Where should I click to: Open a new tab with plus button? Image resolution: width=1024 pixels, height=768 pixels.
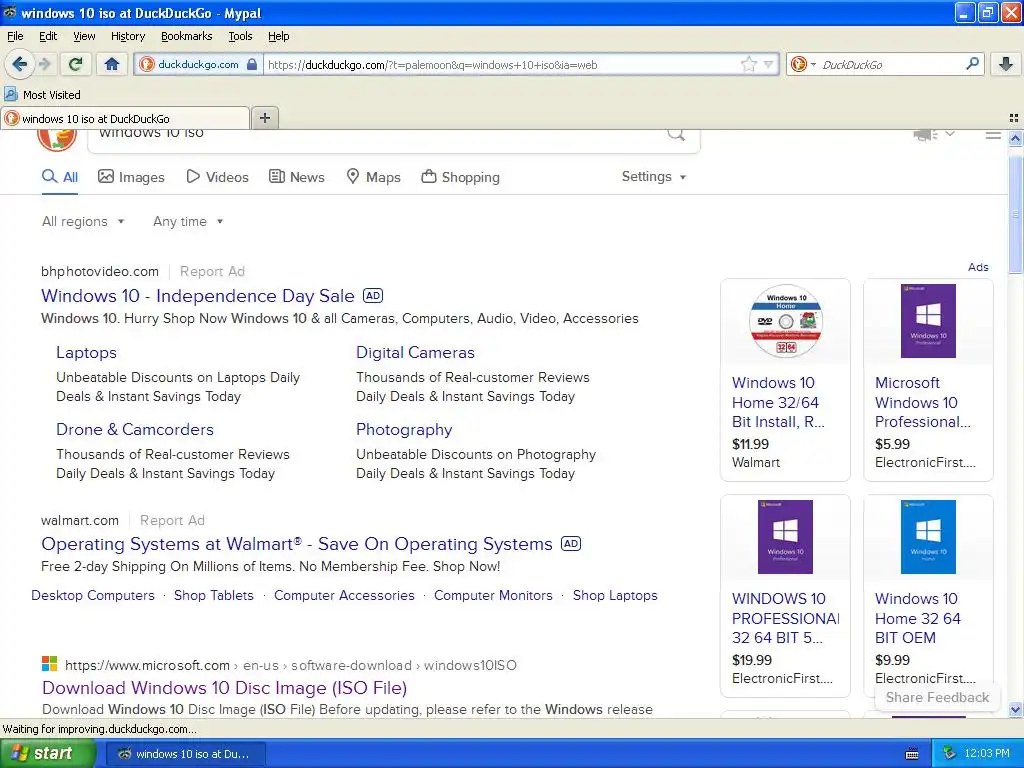(264, 118)
